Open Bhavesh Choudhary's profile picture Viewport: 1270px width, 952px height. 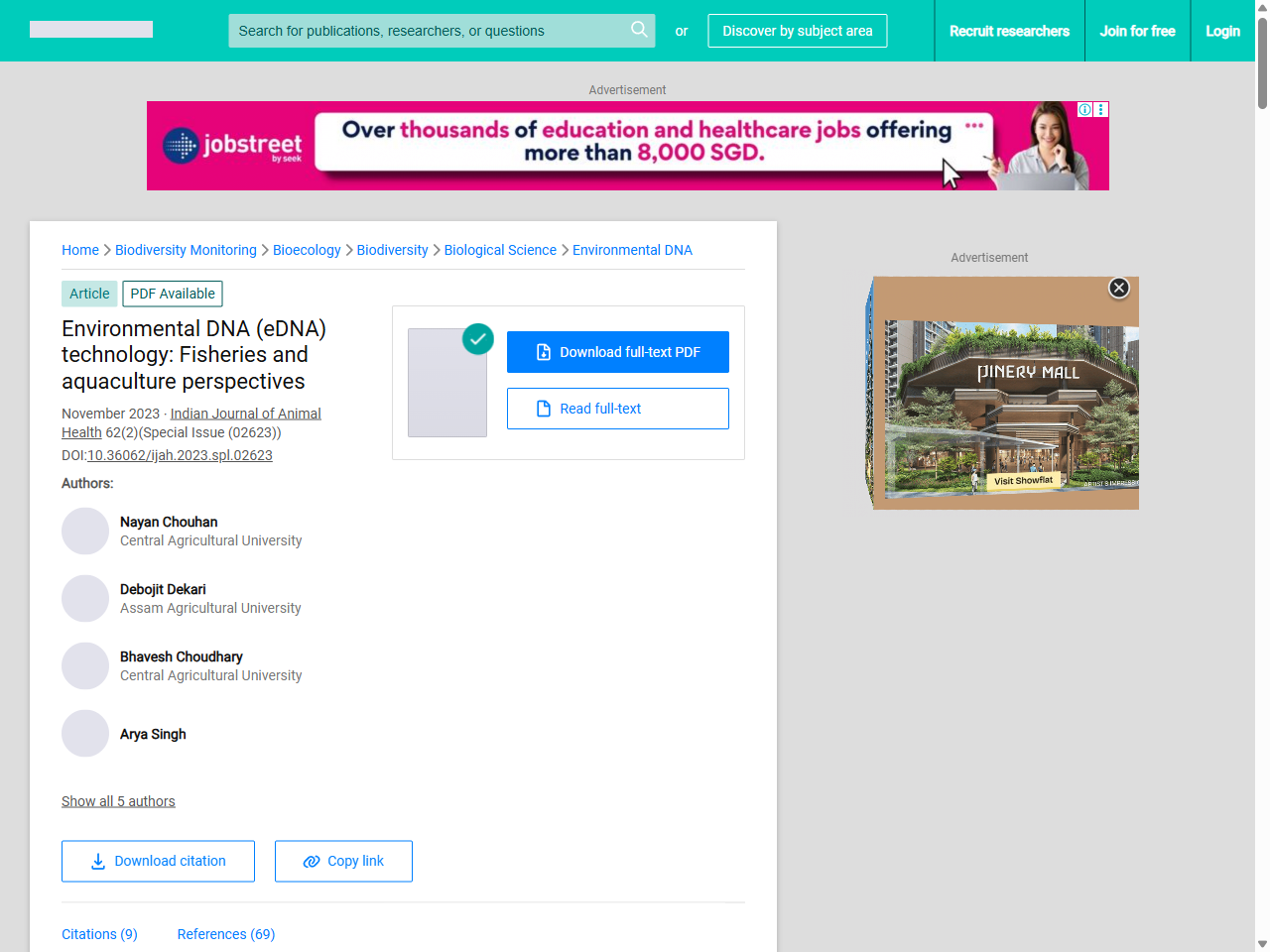[x=85, y=666]
